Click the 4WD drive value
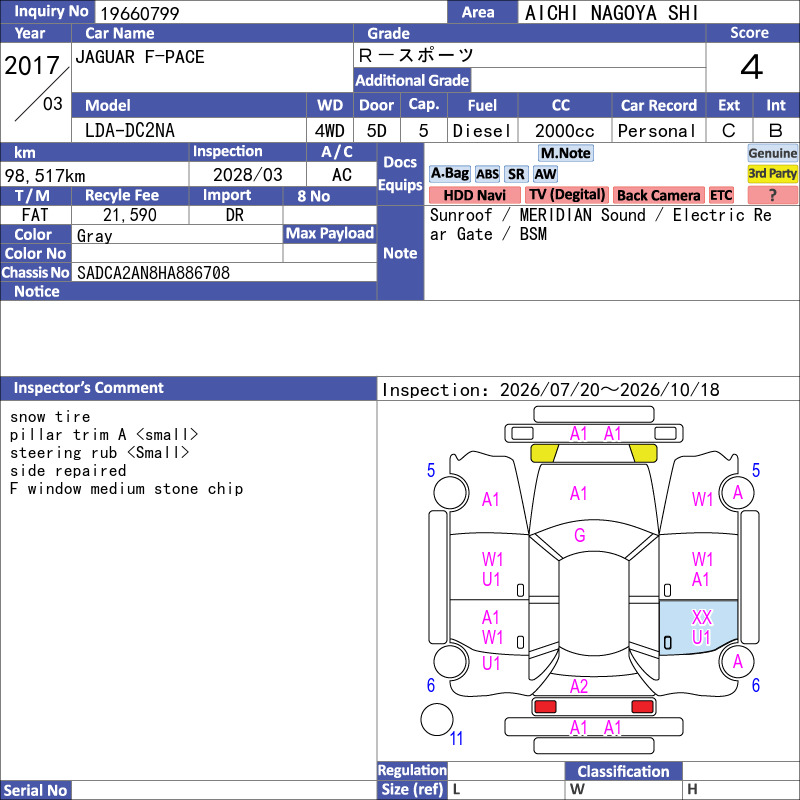800x800 pixels. click(x=330, y=131)
